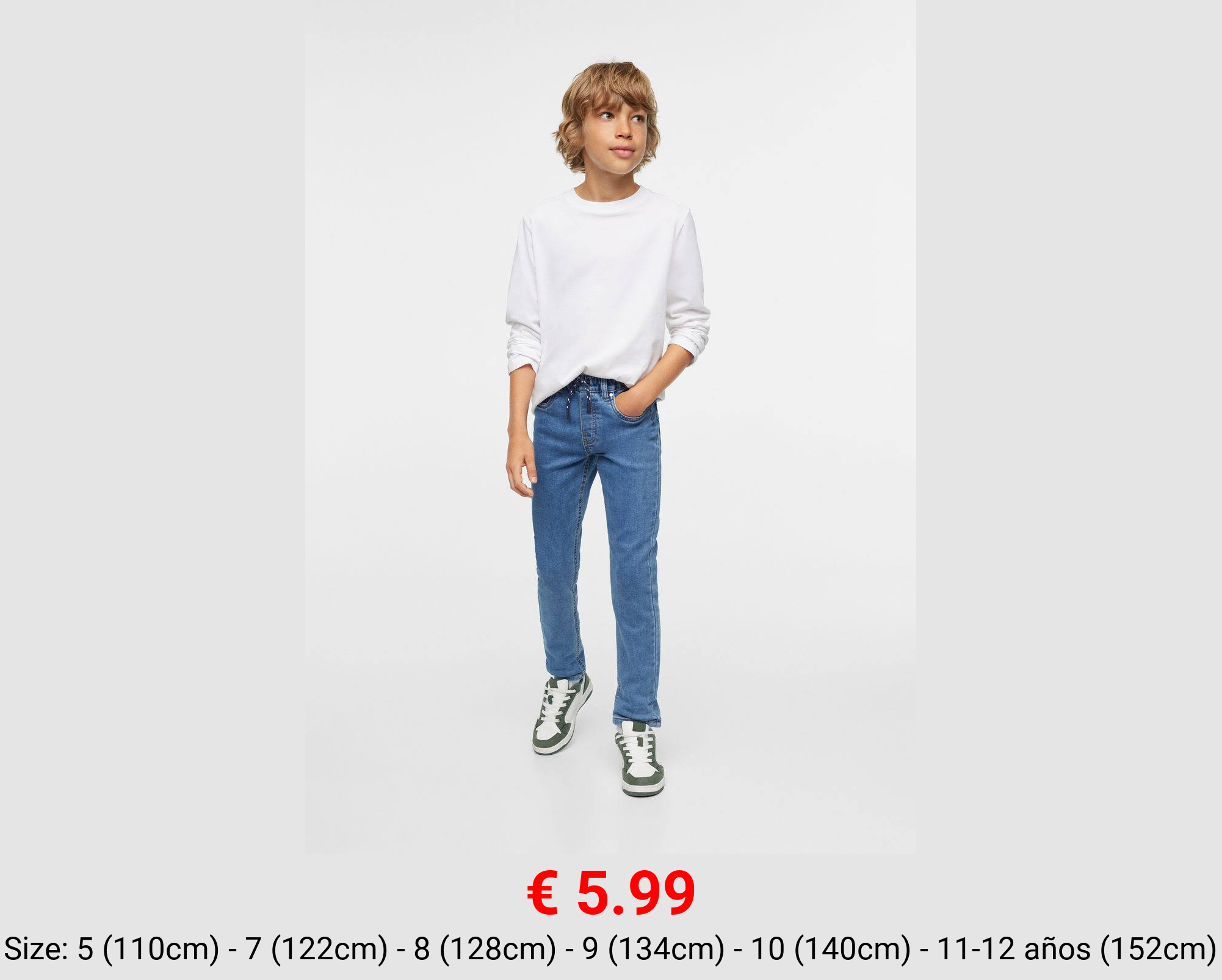Click the green sneaker on the back foot
This screenshot has width=1222, height=980.
(x=562, y=713)
